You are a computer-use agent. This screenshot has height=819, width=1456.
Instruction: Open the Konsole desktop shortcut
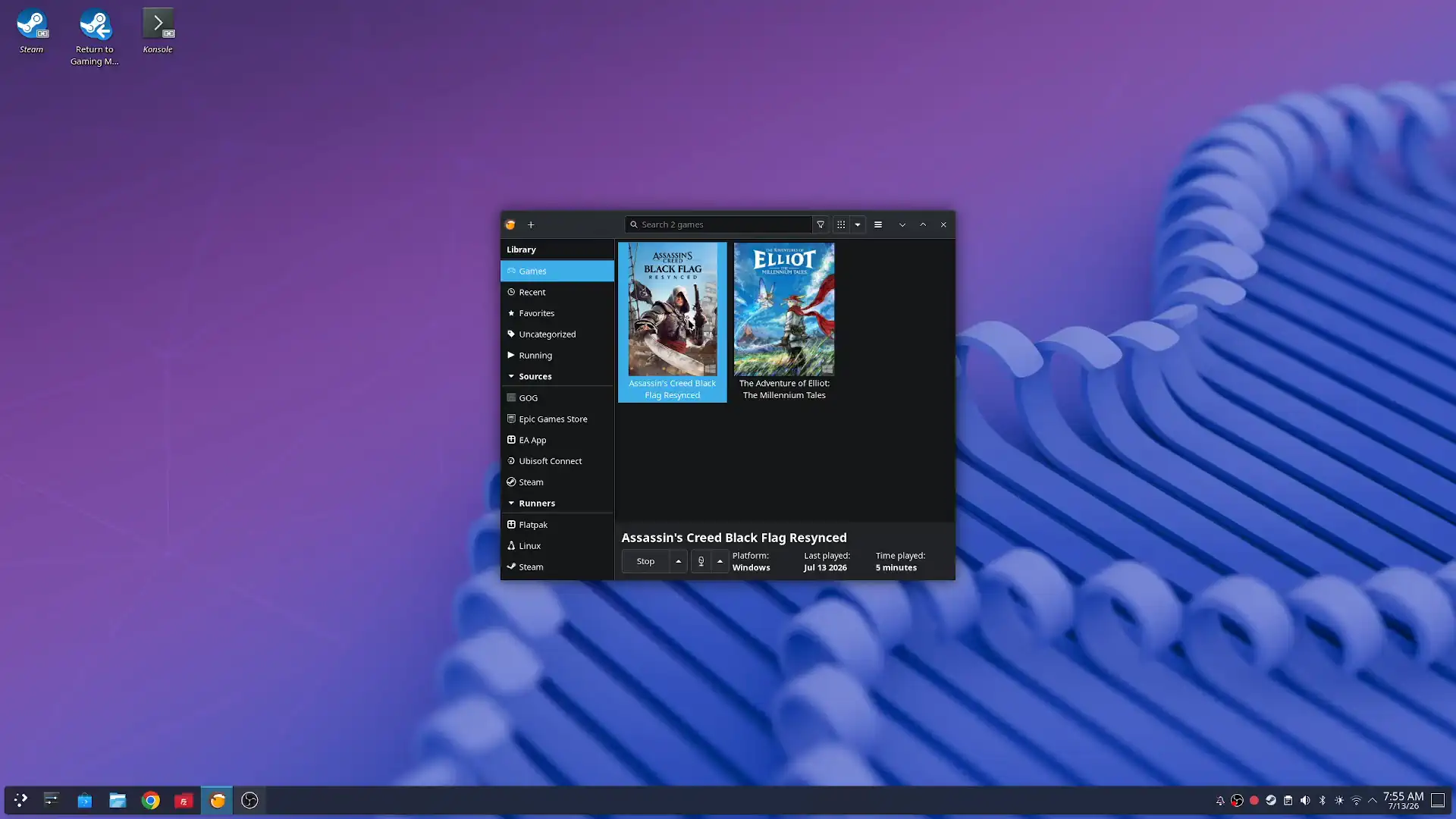158,31
